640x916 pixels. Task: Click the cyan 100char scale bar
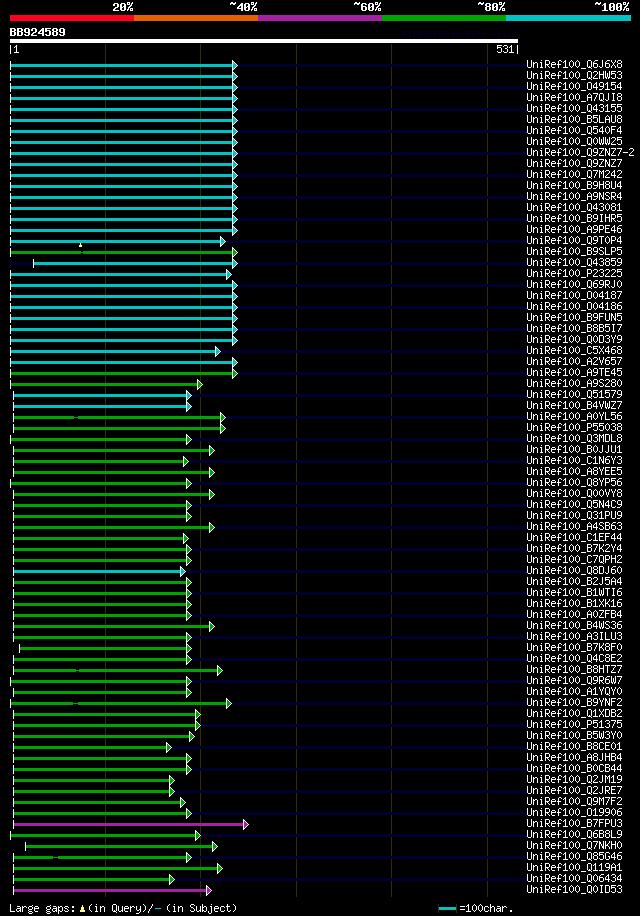tap(447, 909)
